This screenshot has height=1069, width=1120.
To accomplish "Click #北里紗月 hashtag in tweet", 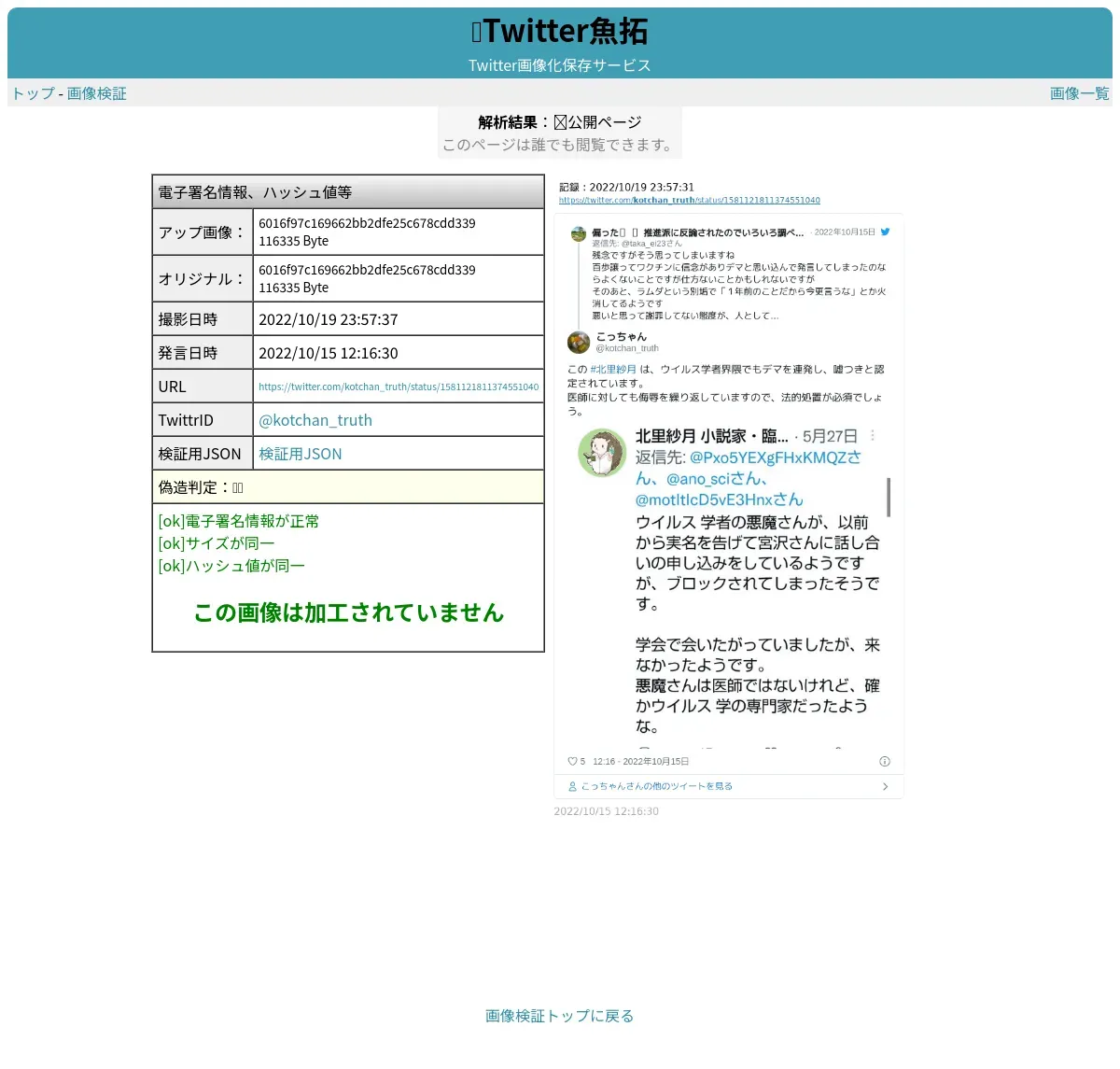I will [x=613, y=369].
